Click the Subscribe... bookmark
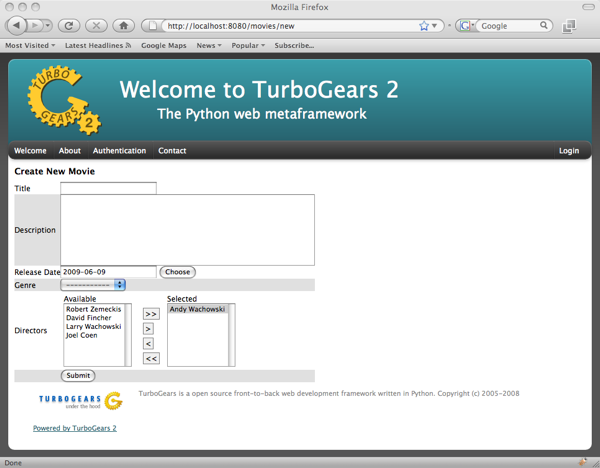Screen dimensions: 600x468 click(294, 45)
